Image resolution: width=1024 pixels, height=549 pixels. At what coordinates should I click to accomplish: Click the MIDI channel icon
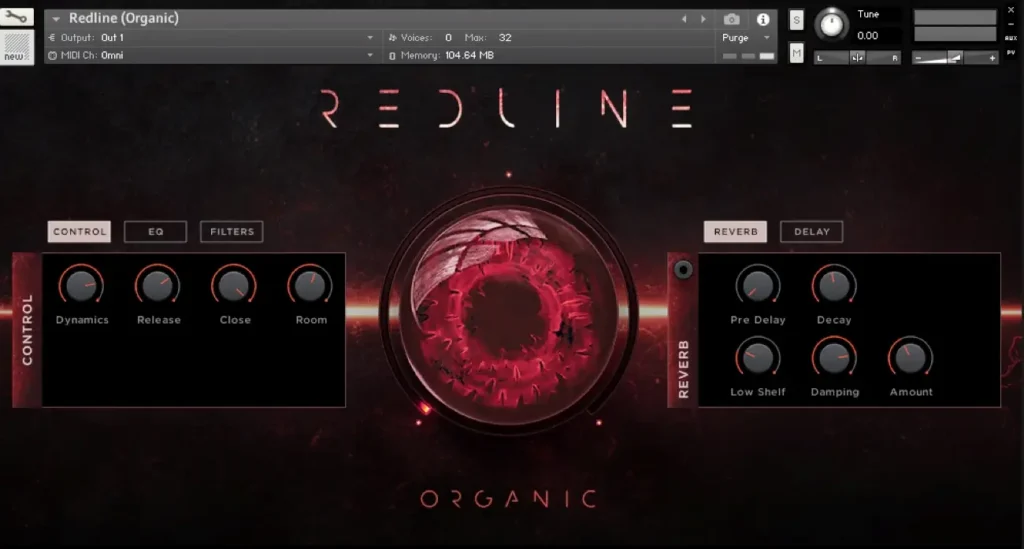pos(52,55)
